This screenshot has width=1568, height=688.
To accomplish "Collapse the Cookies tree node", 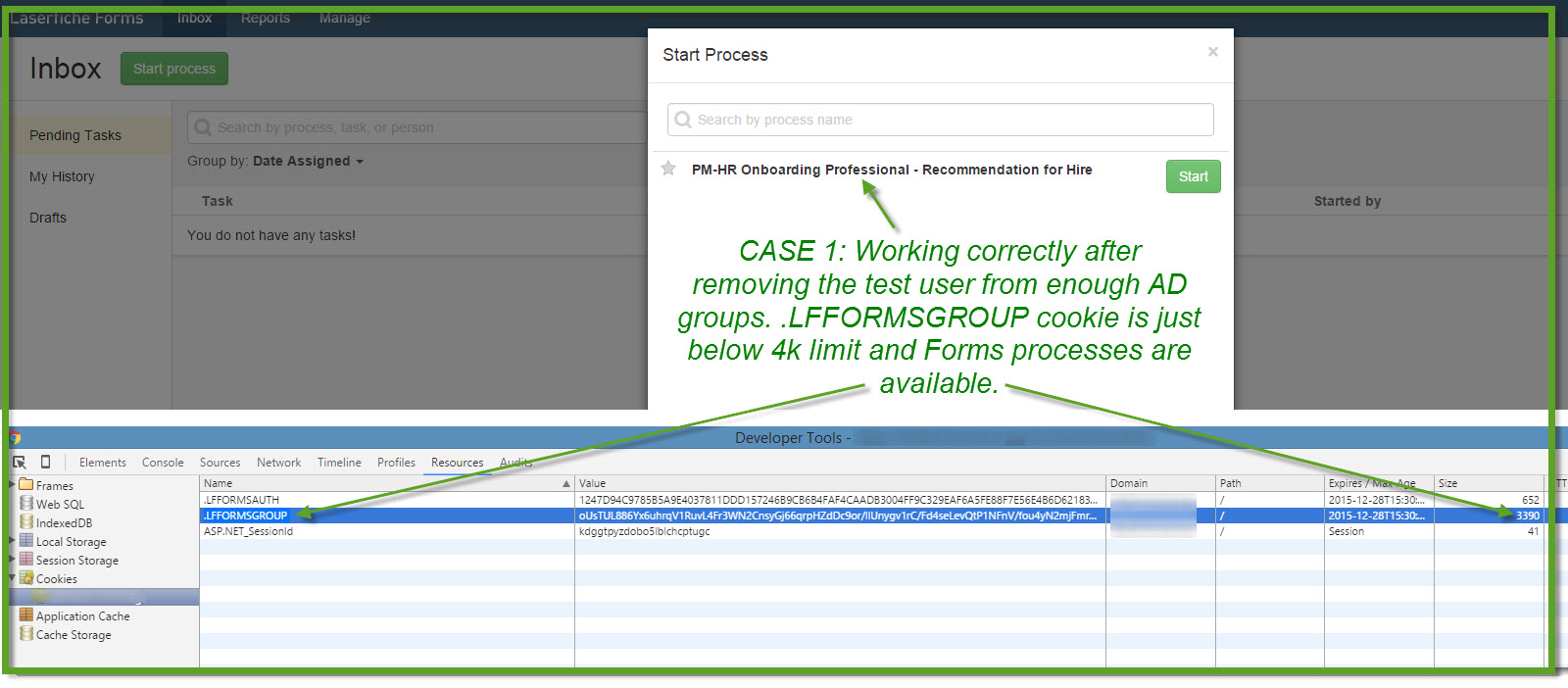I will tap(12, 578).
